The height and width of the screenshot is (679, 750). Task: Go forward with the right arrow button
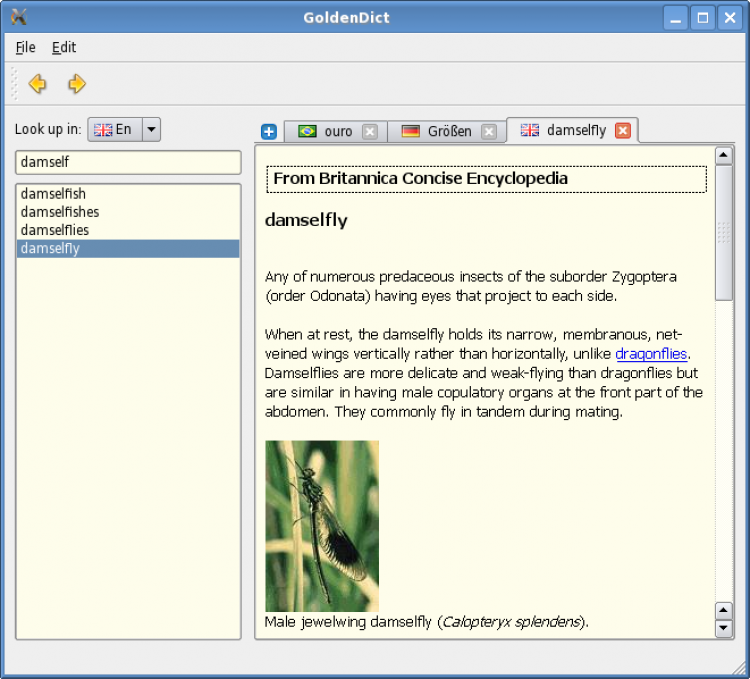(x=77, y=84)
